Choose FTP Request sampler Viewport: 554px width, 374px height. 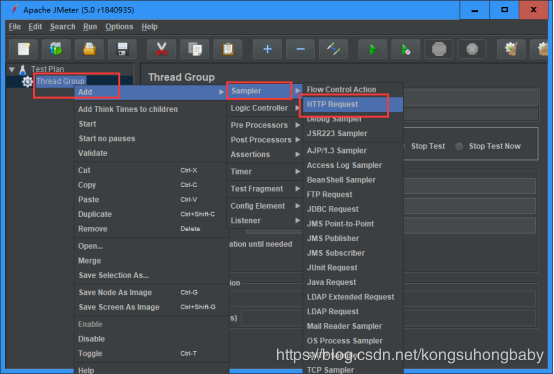(353, 195)
